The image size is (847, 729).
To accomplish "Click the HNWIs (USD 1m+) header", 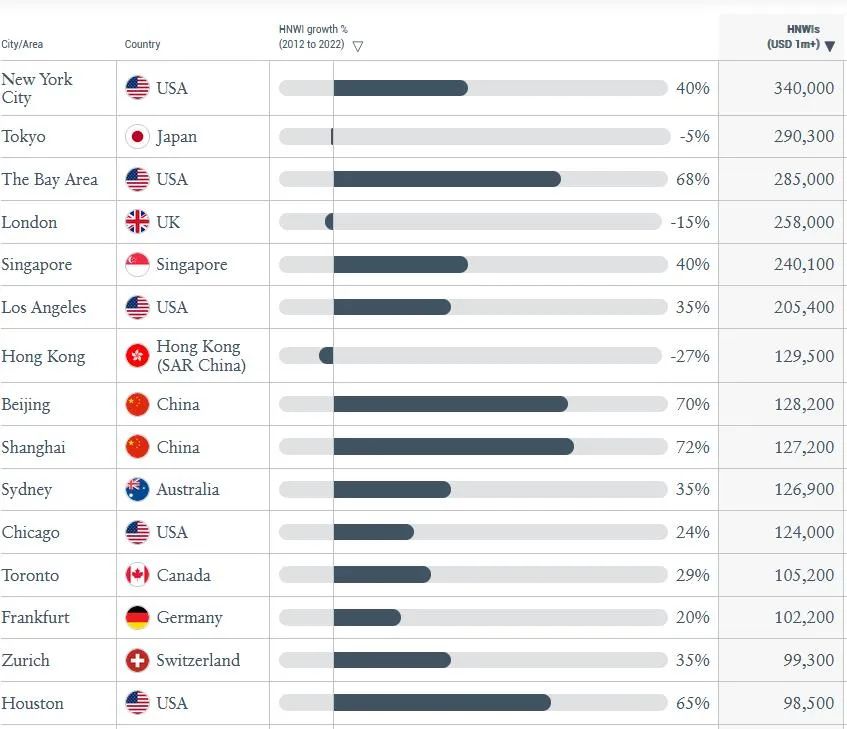I will point(794,37).
